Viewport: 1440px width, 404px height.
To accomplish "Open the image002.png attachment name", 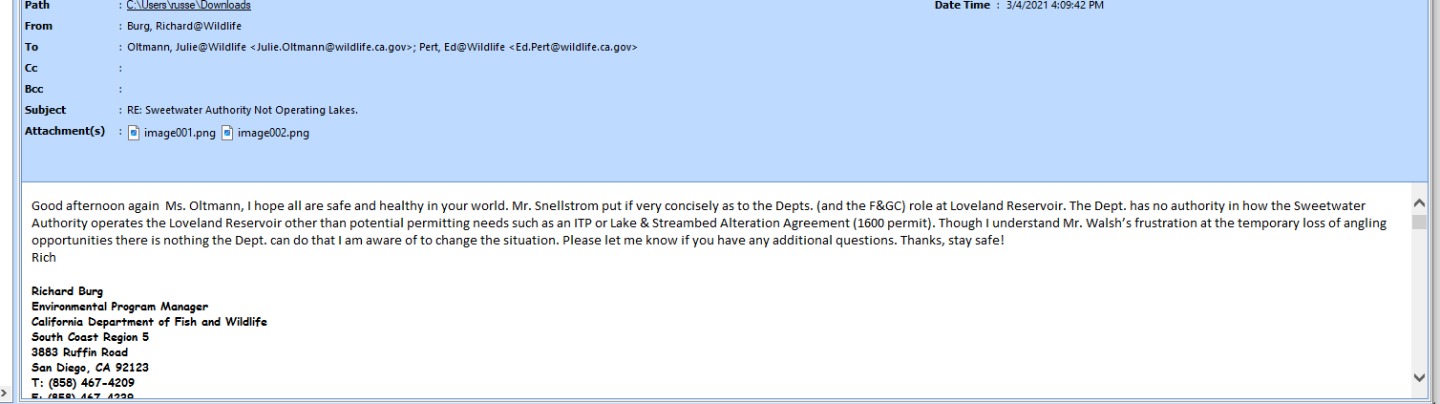I will [273, 133].
